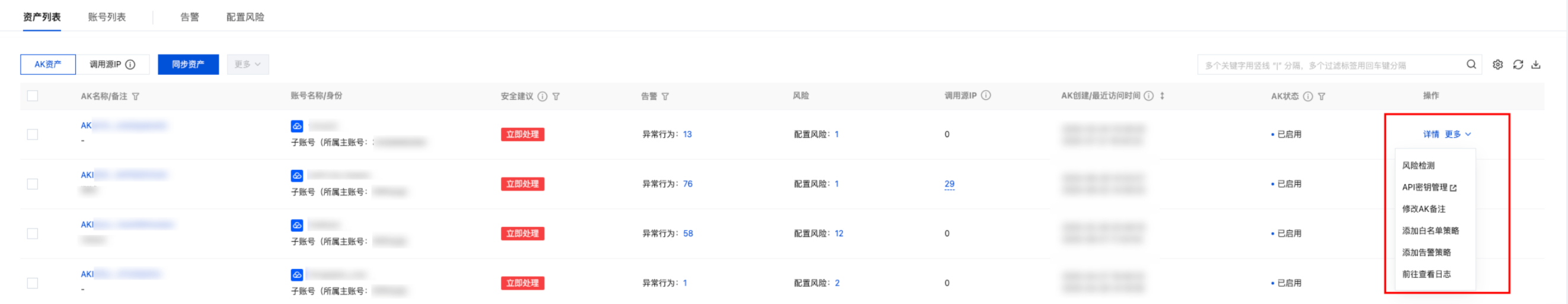
Task: Click the search magnifier icon
Action: (x=1471, y=65)
